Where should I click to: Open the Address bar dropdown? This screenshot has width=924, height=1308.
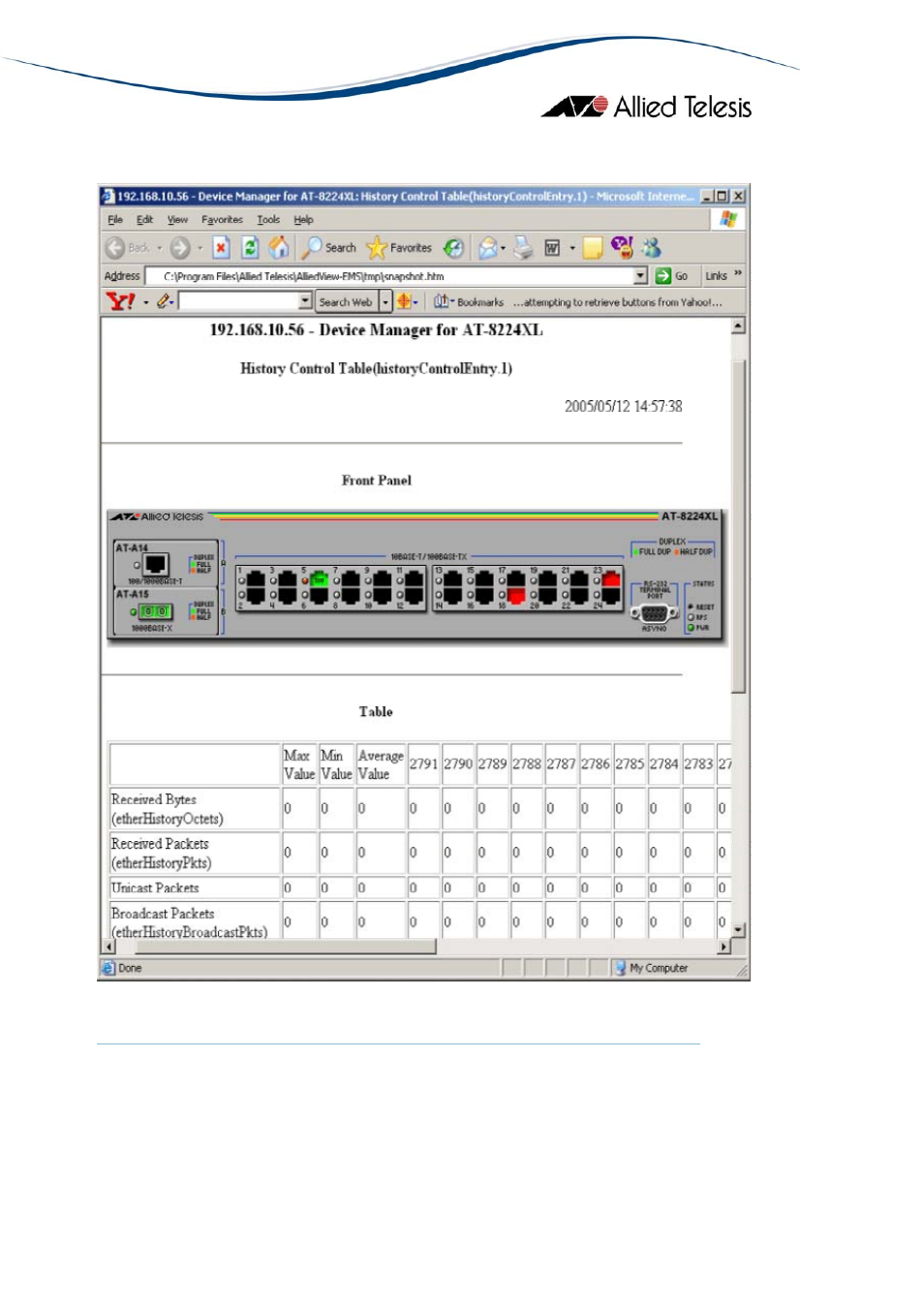(640, 276)
